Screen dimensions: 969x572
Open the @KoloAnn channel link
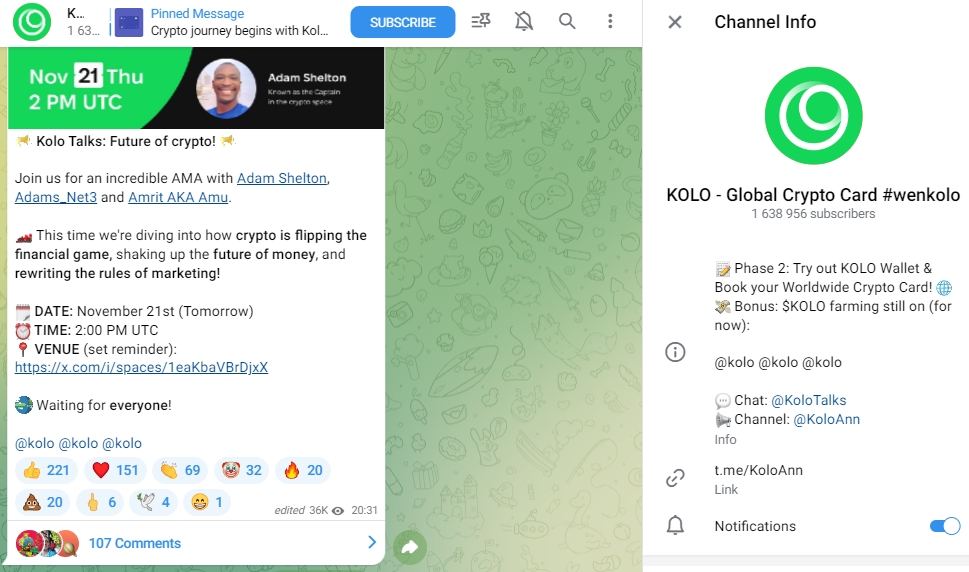pos(826,419)
